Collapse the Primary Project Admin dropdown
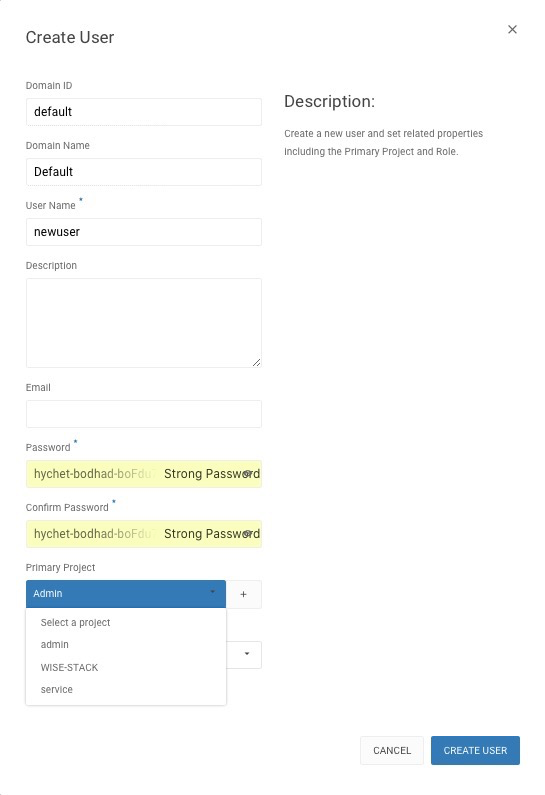 [x=126, y=594]
